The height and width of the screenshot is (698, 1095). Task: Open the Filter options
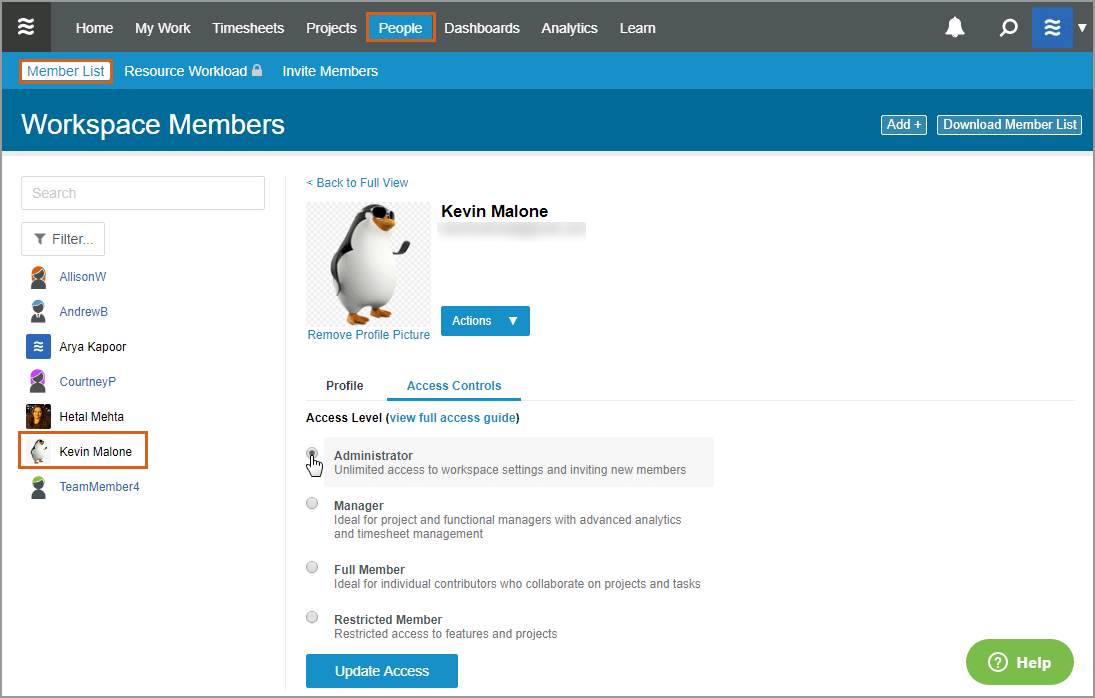62,239
